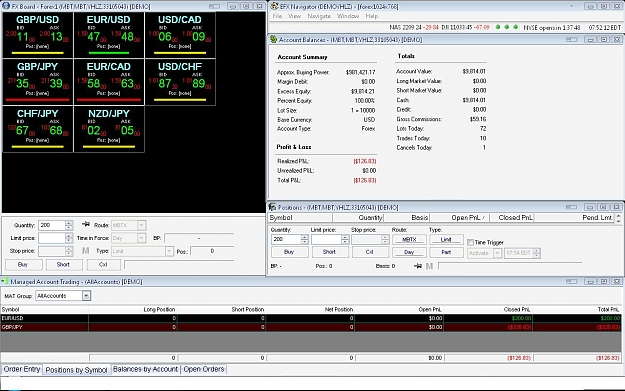The image size is (625, 391).
Task: Click the Positions window Quantity input field
Action: [286, 239]
